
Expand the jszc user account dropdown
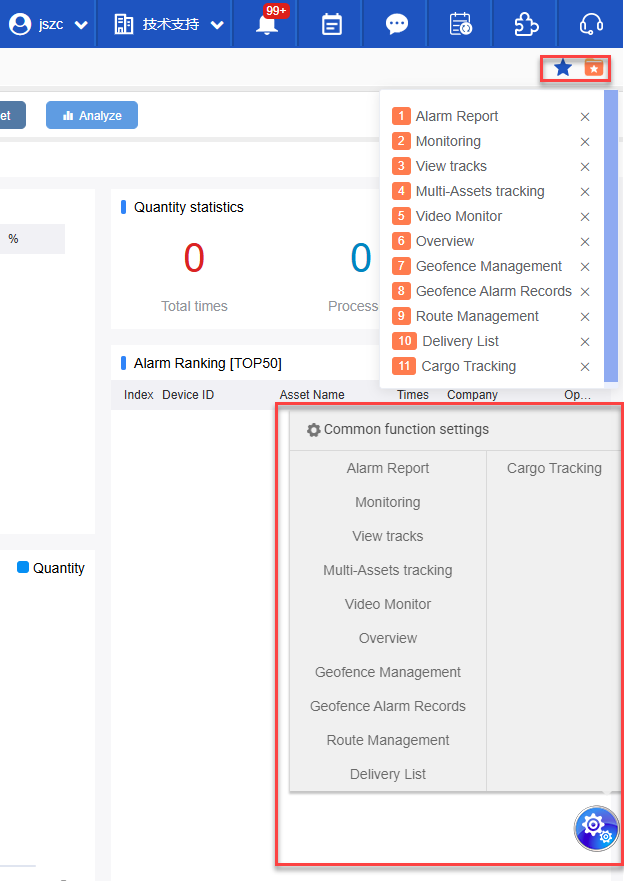pos(48,25)
